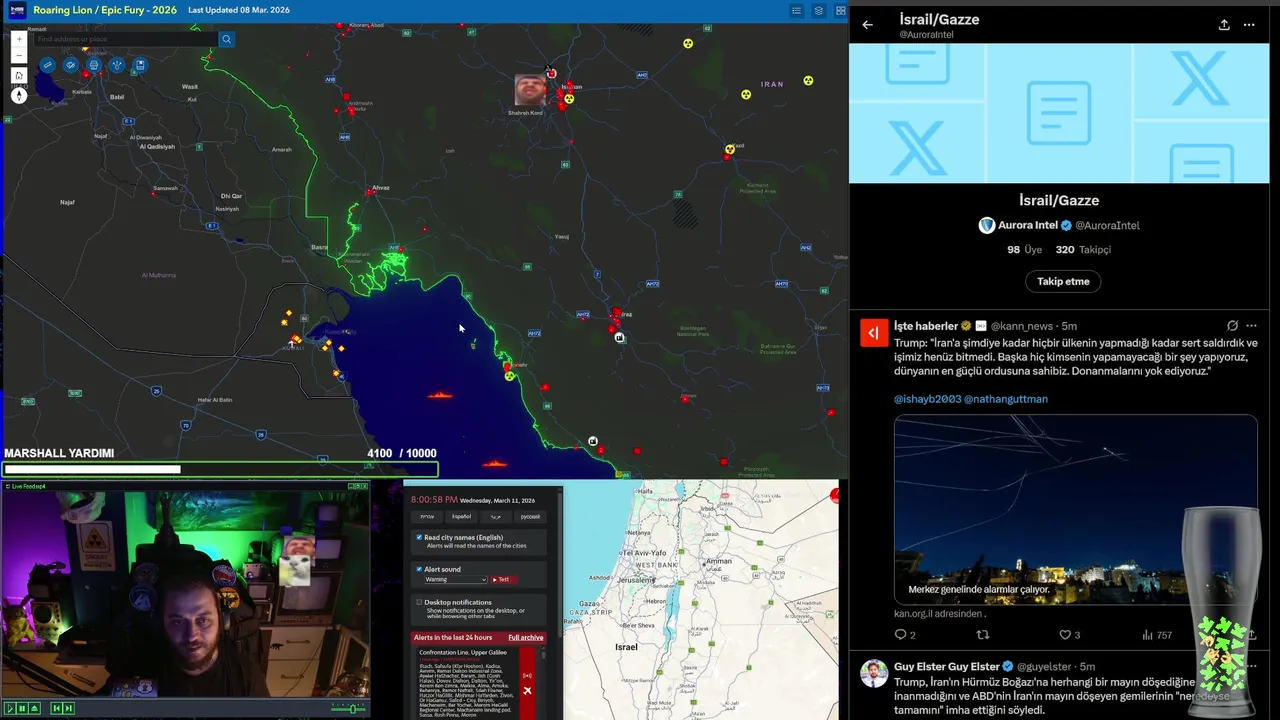This screenshot has height=720, width=1280.
Task: Open the @nathanguttman mention link
Action: coord(1006,399)
